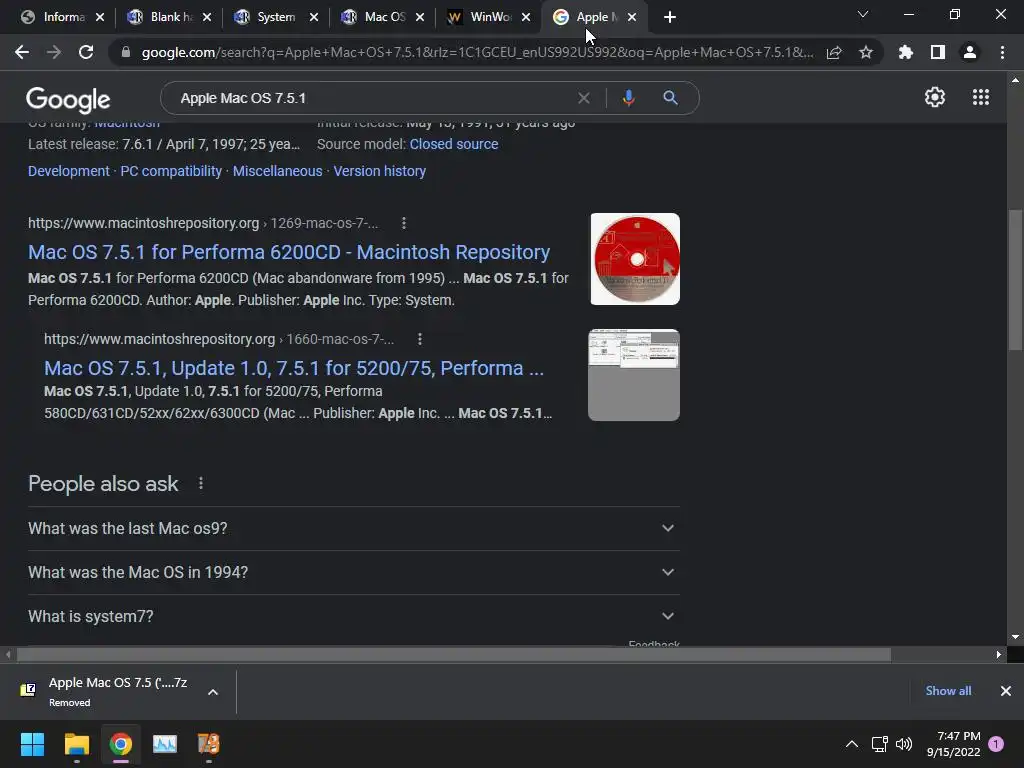
Task: Clear the search box with the X
Action: 584,98
